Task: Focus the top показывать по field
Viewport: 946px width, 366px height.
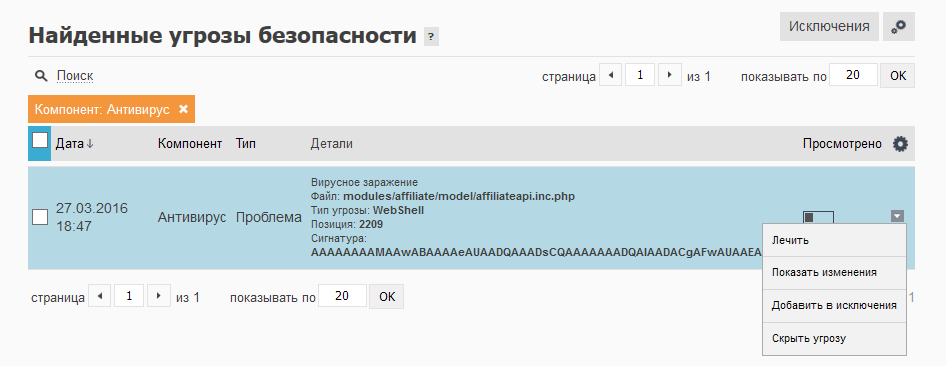Action: [853, 75]
